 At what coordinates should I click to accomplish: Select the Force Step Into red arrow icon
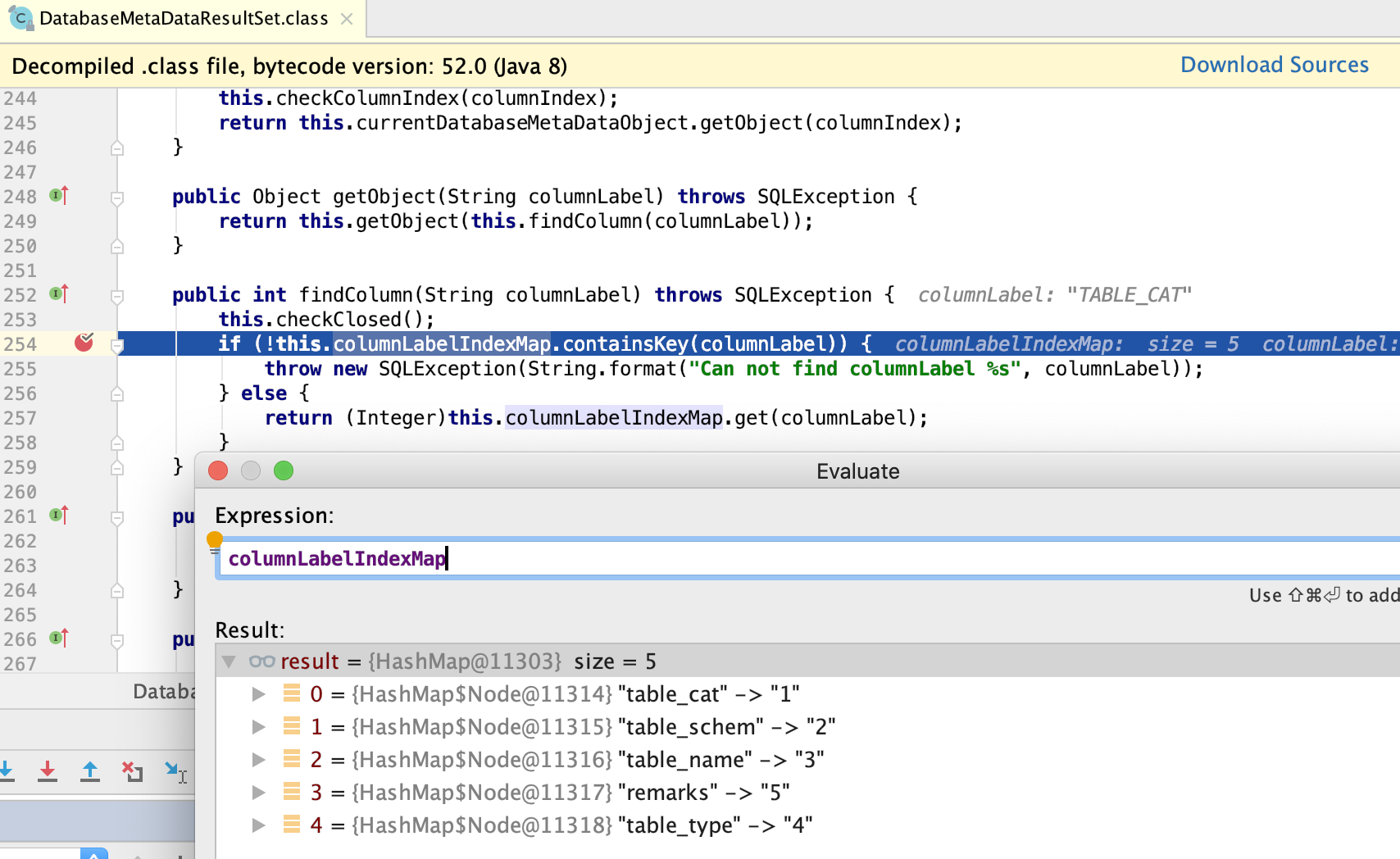(48, 771)
